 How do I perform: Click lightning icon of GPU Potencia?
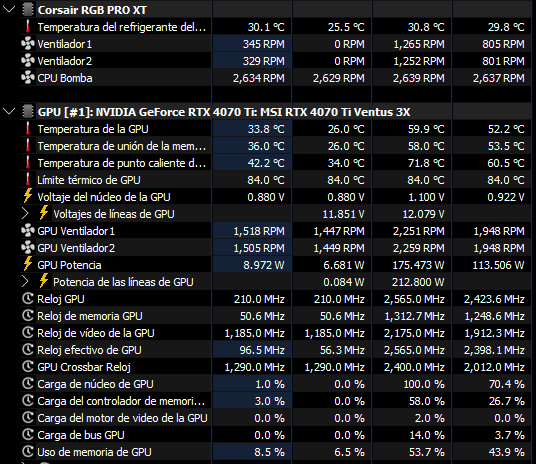[28, 264]
